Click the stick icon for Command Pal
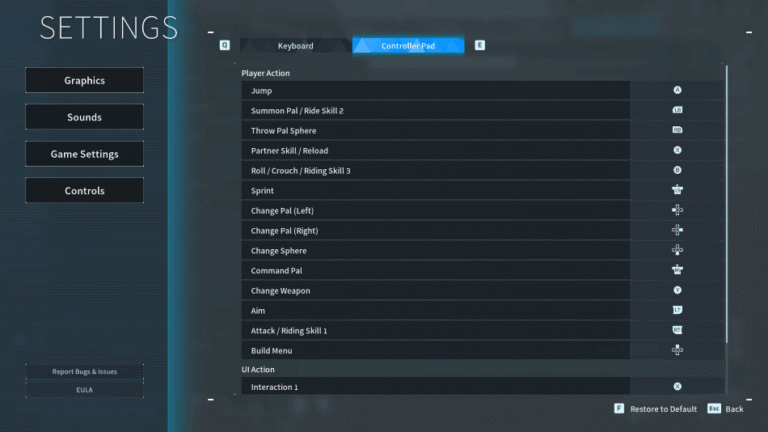This screenshot has width=768, height=432. pos(677,270)
